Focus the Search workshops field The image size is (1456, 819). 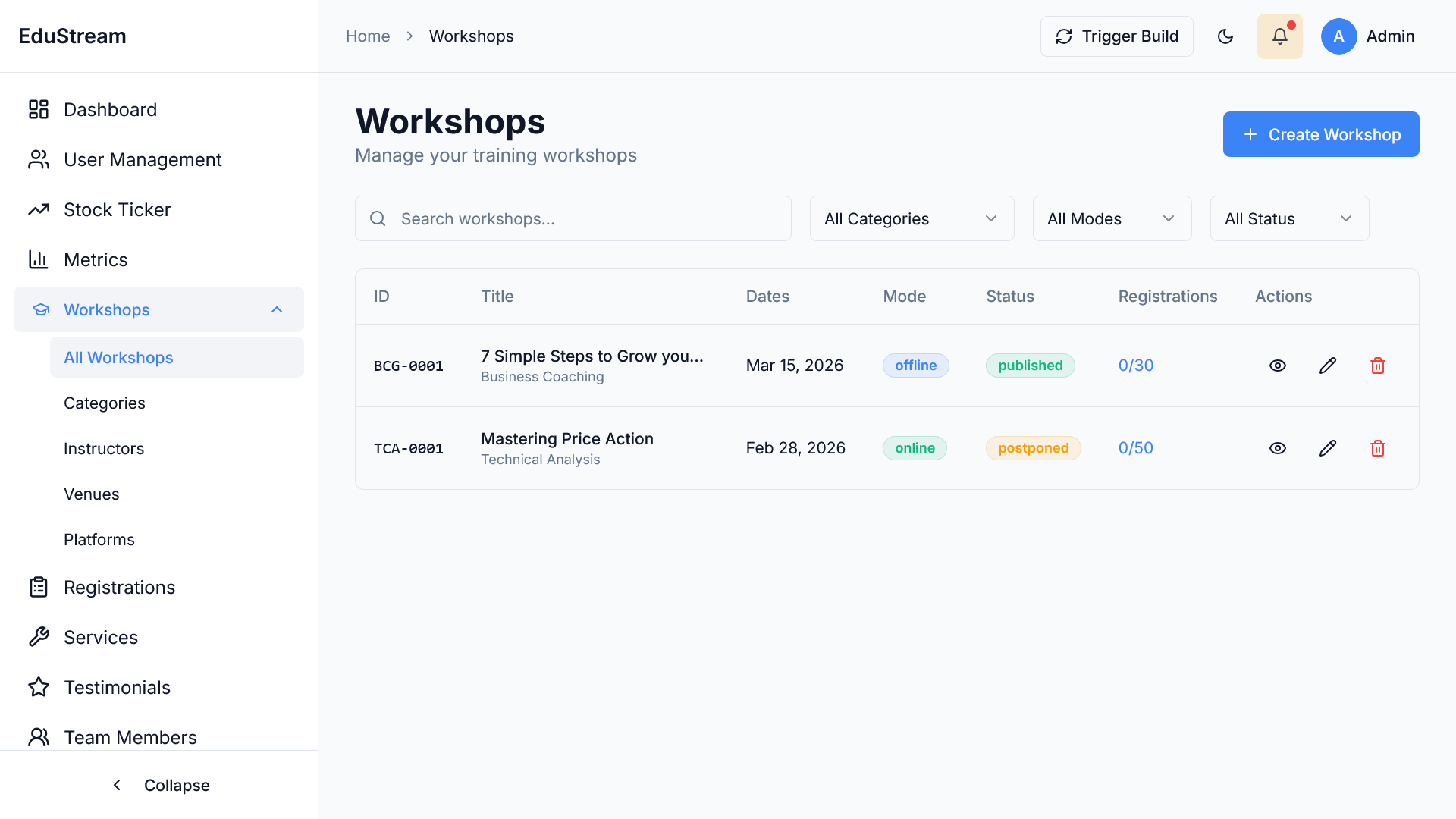[573, 218]
